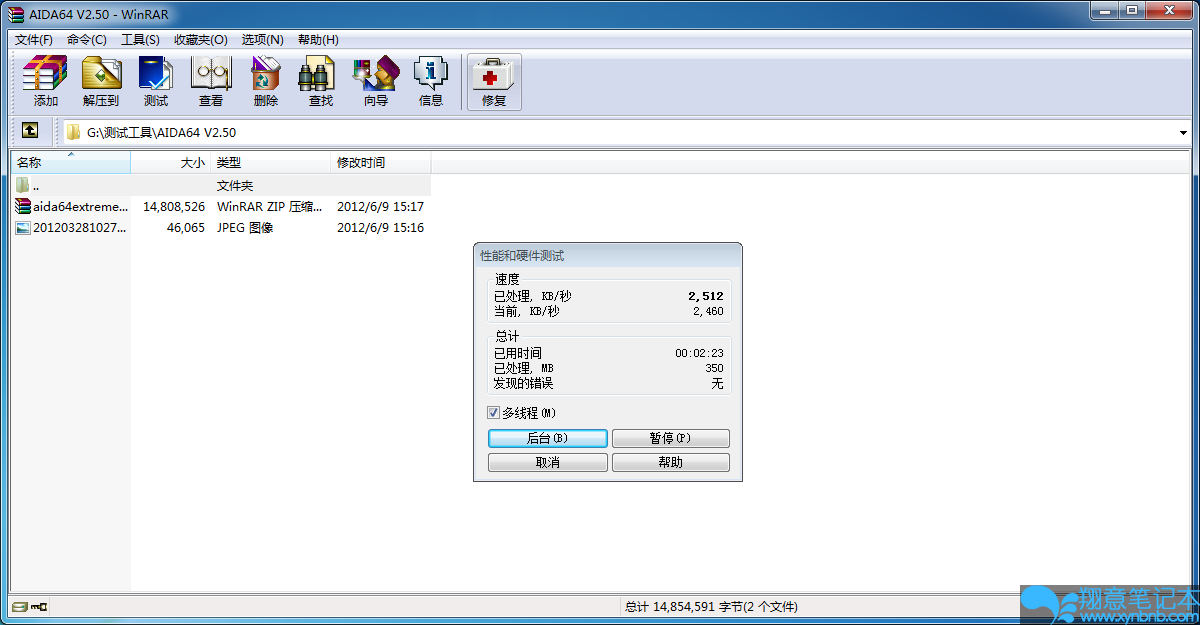Click the 解压到 (Extract to) toolbar icon
Image resolution: width=1200 pixels, height=625 pixels.
101,74
